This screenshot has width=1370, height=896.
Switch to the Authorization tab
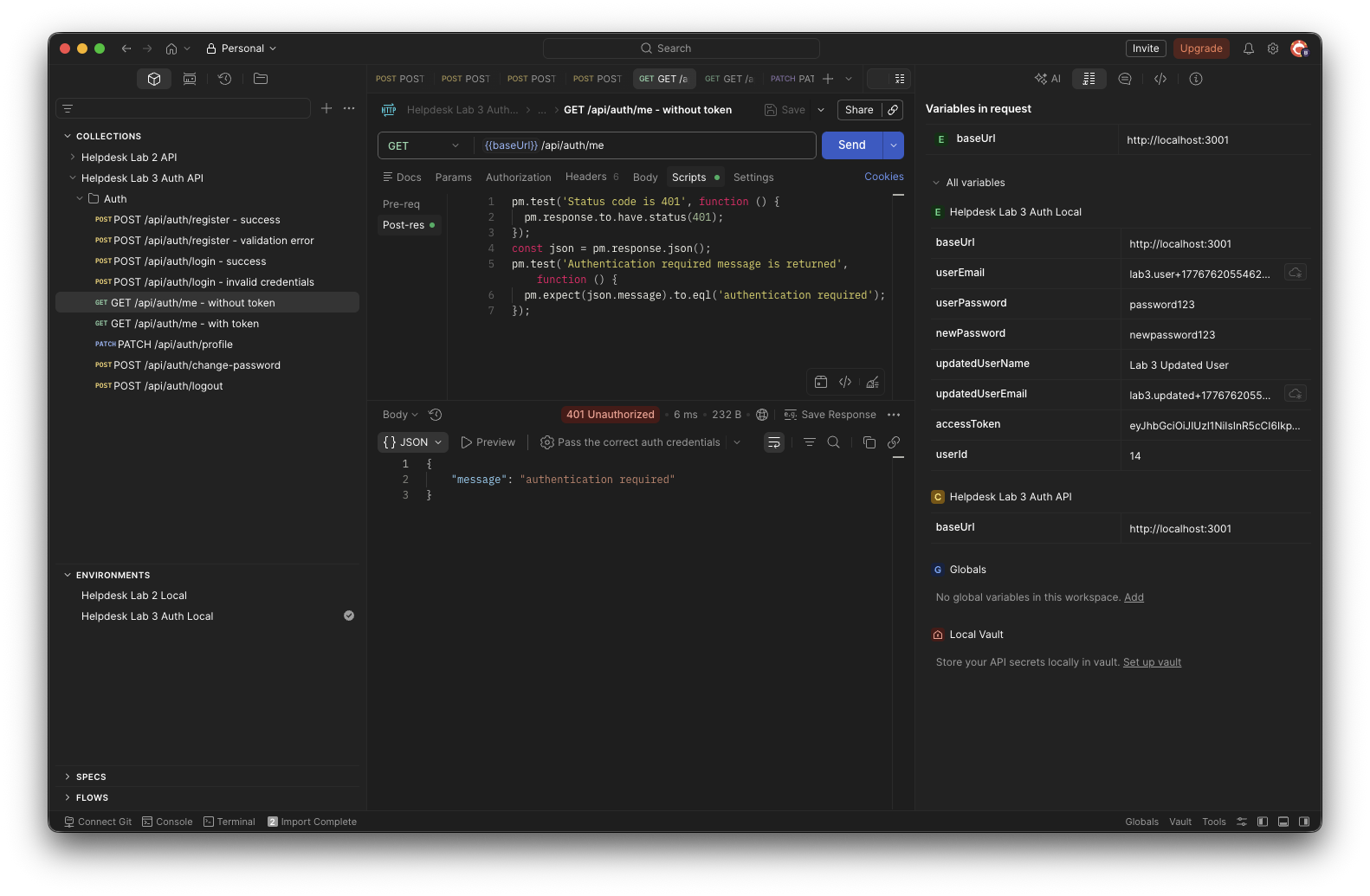click(x=519, y=177)
